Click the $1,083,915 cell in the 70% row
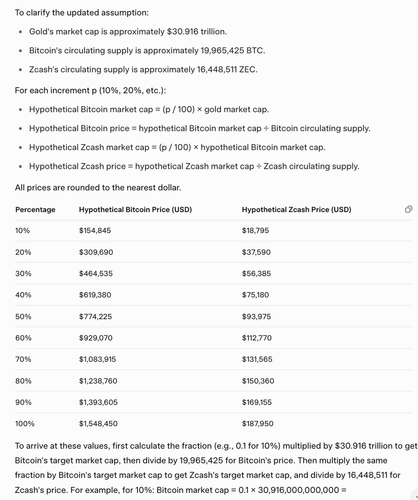 pyautogui.click(x=98, y=359)
